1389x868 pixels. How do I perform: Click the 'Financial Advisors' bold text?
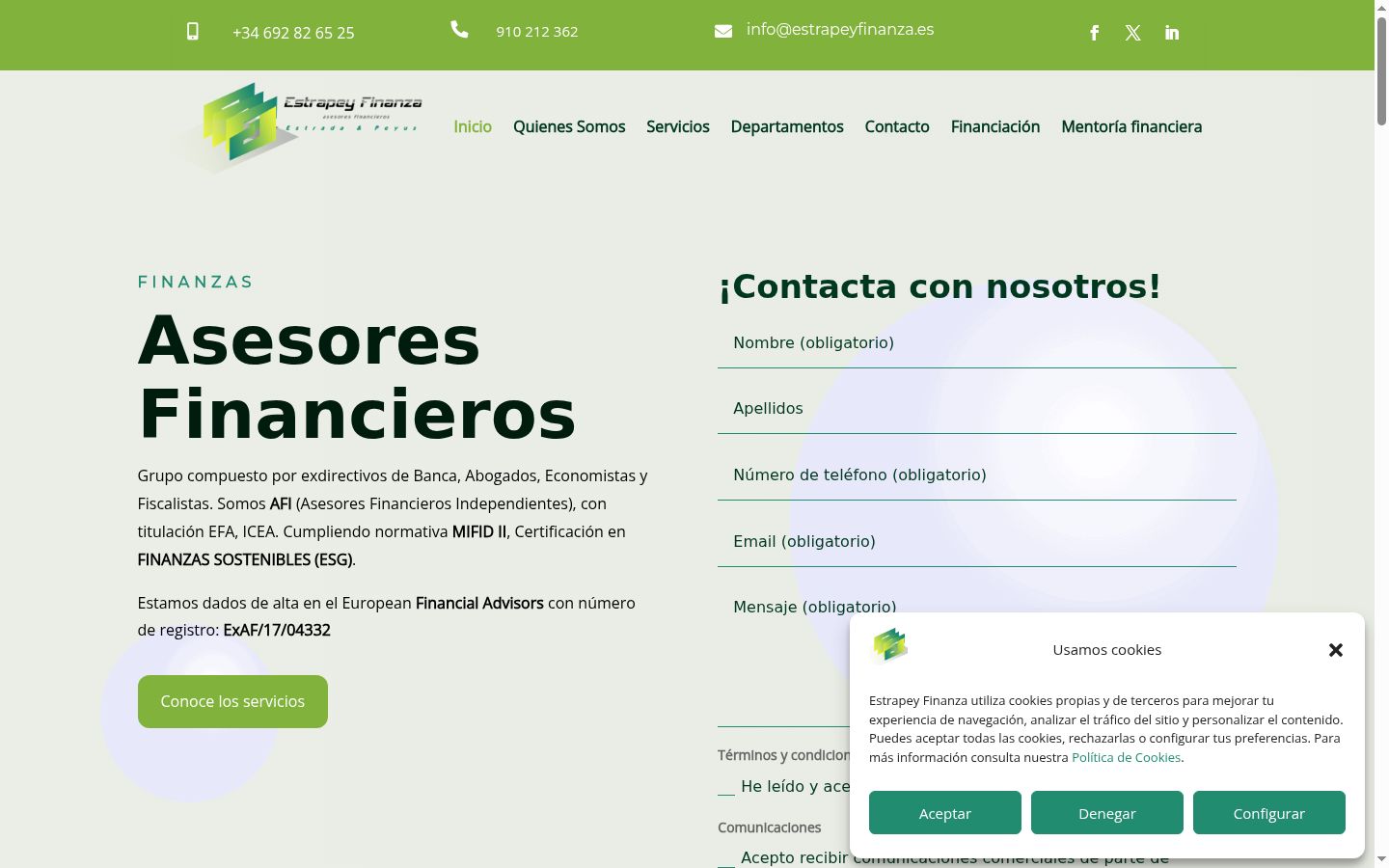tap(479, 603)
